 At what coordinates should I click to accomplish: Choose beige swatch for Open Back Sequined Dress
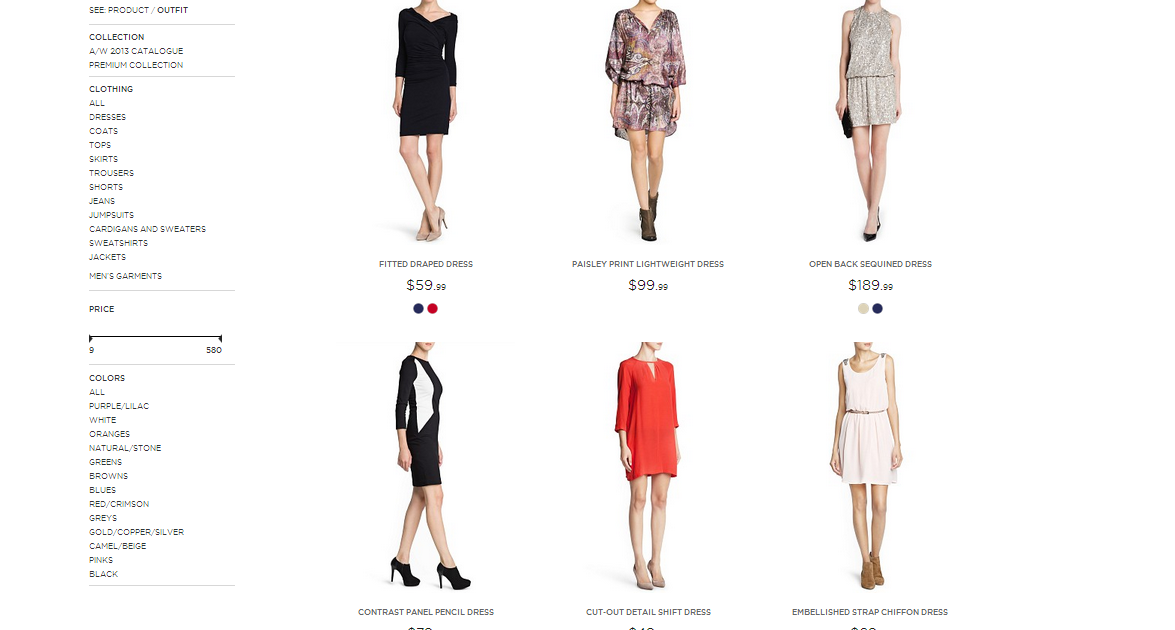pos(863,309)
